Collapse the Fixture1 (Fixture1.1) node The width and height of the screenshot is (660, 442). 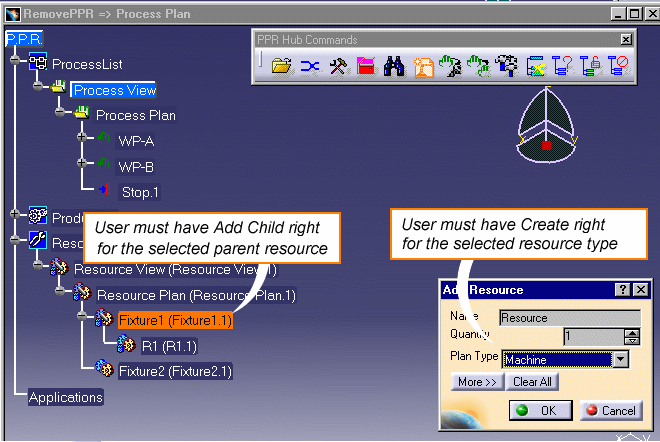click(x=83, y=318)
